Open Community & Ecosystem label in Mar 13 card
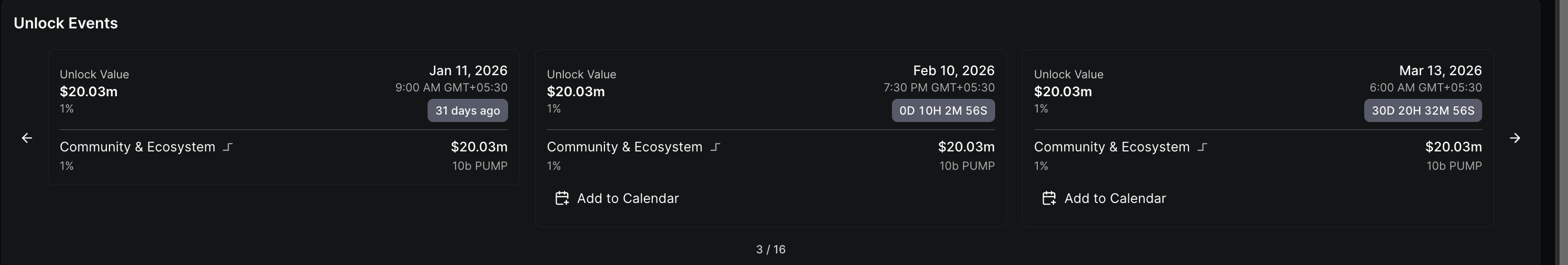The height and width of the screenshot is (265, 1568). [x=1112, y=147]
